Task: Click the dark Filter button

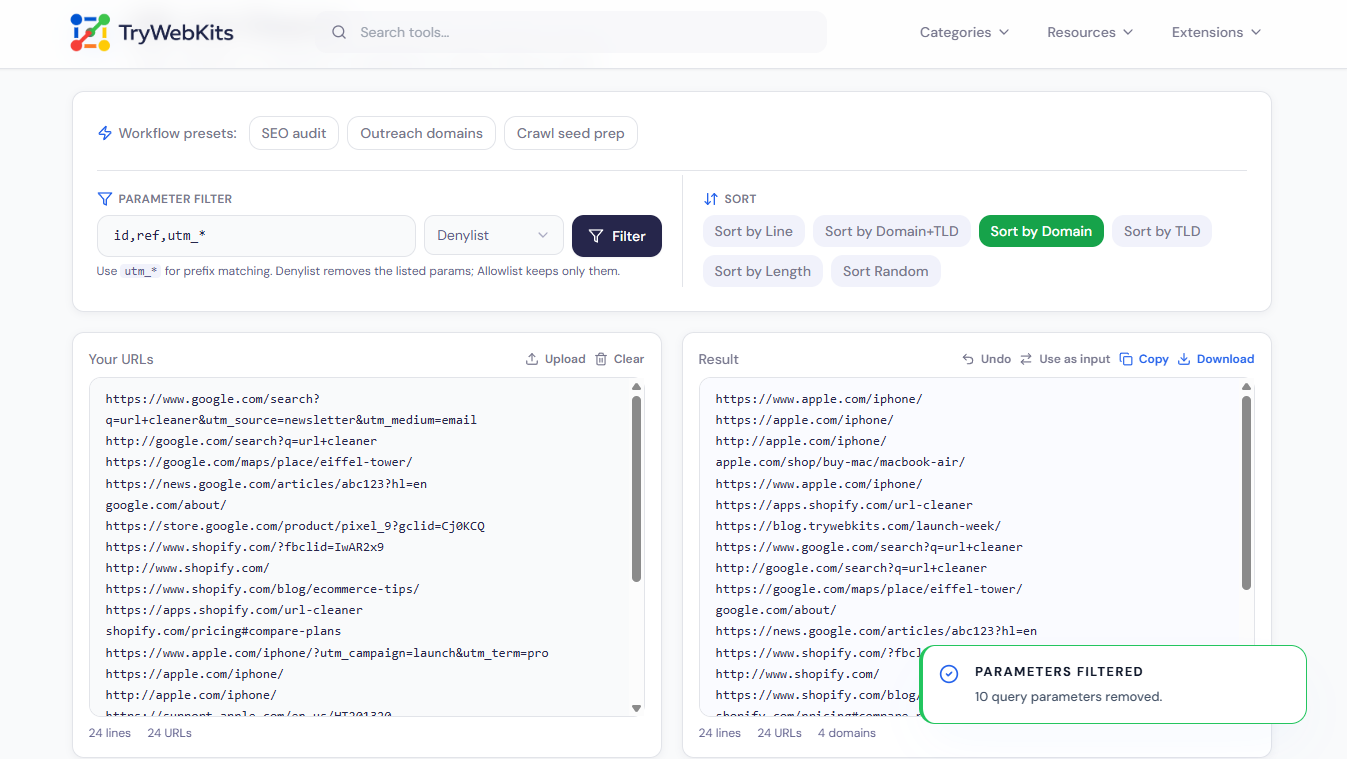Action: click(617, 236)
